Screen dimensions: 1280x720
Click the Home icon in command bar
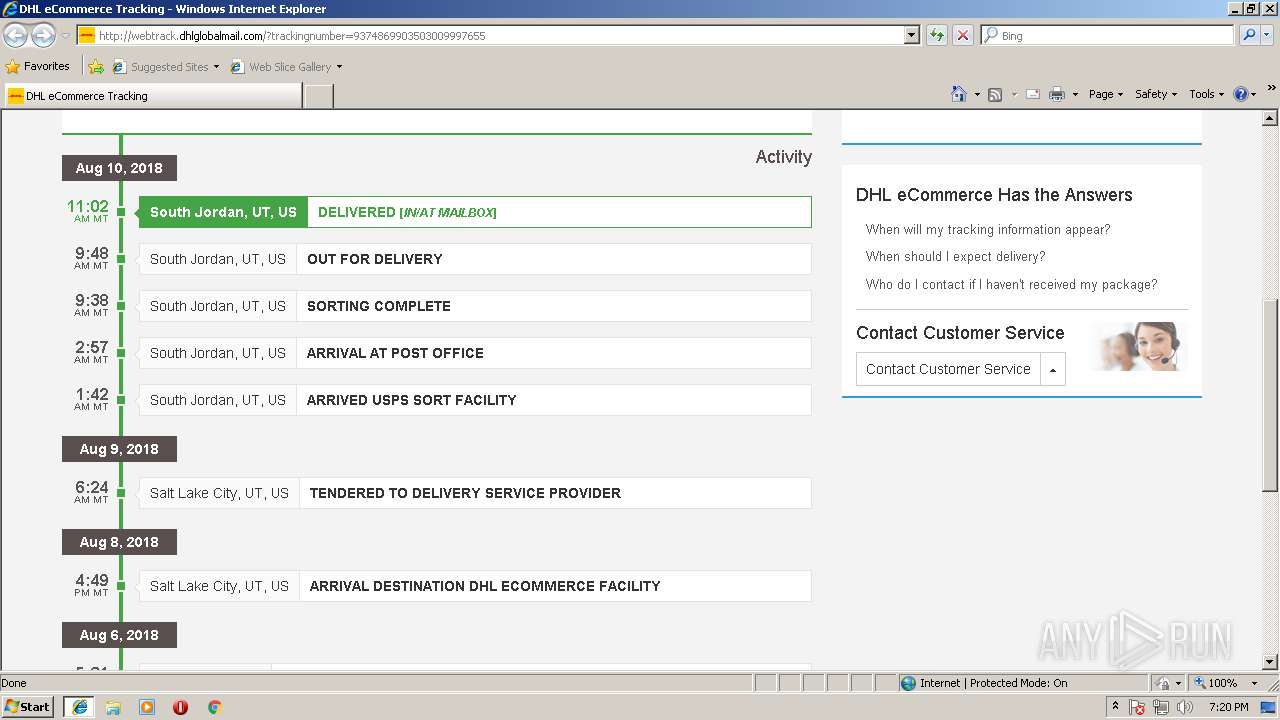click(958, 94)
